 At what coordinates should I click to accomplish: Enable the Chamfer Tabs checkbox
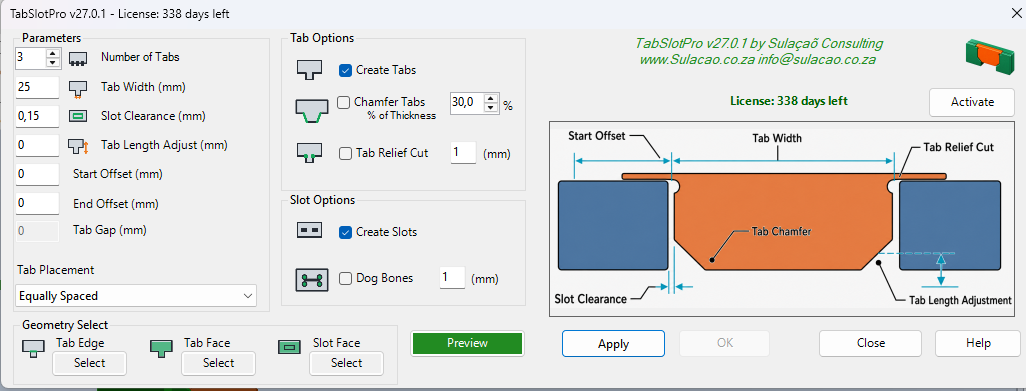click(x=344, y=102)
